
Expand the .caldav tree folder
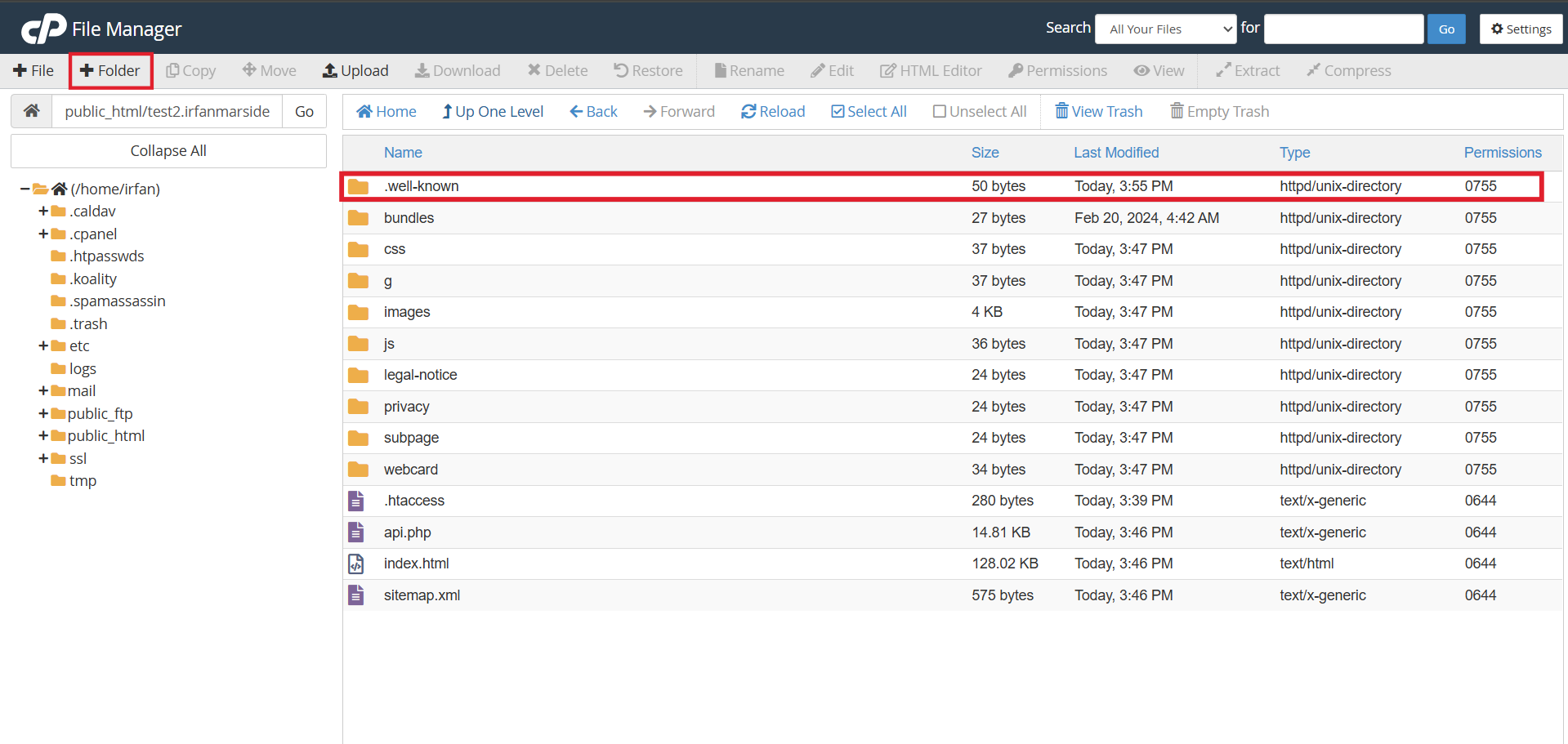coord(43,211)
